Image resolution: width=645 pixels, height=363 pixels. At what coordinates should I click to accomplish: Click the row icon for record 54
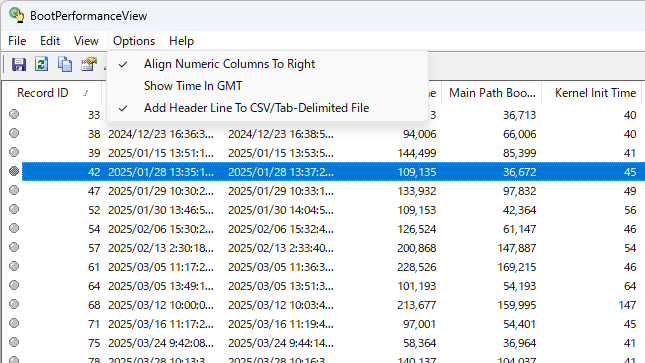pyautogui.click(x=14, y=228)
